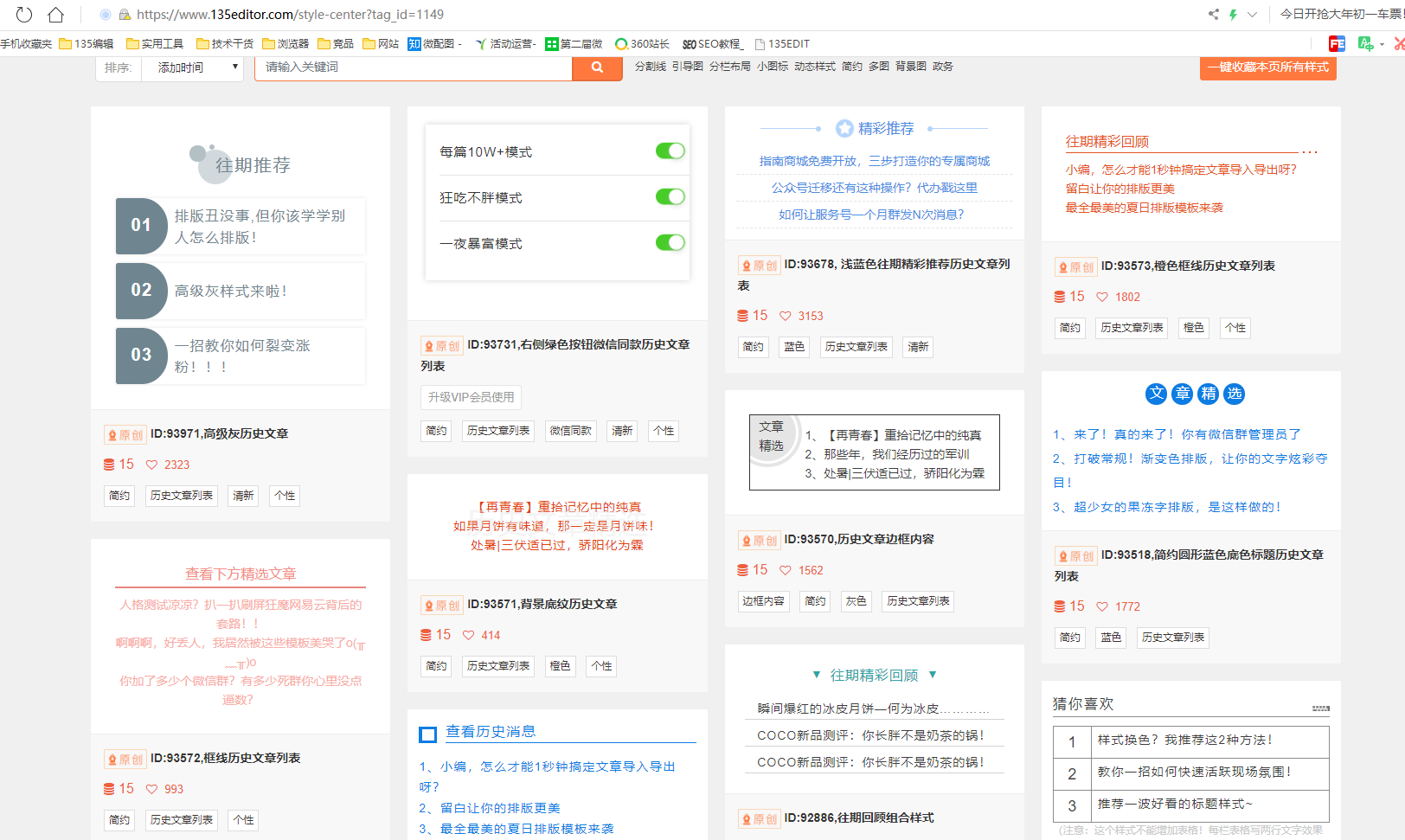Select the 引导图 category tab
Image resolution: width=1405 pixels, height=840 pixels.
[688, 66]
